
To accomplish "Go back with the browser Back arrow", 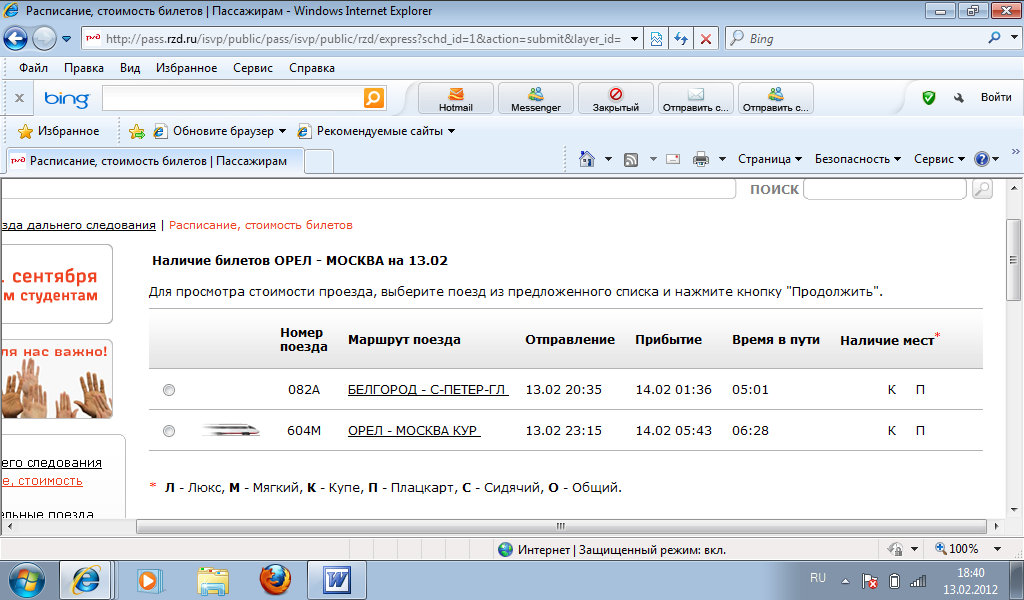I will (16, 39).
